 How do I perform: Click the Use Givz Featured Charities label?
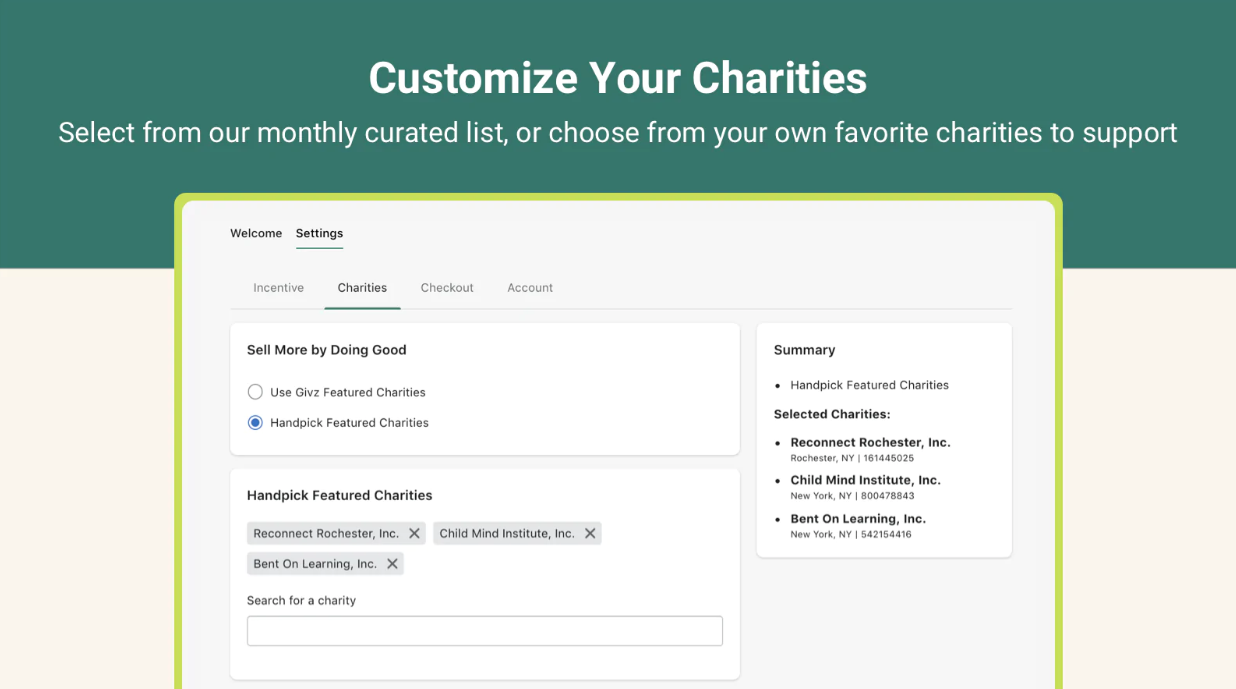pyautogui.click(x=348, y=392)
